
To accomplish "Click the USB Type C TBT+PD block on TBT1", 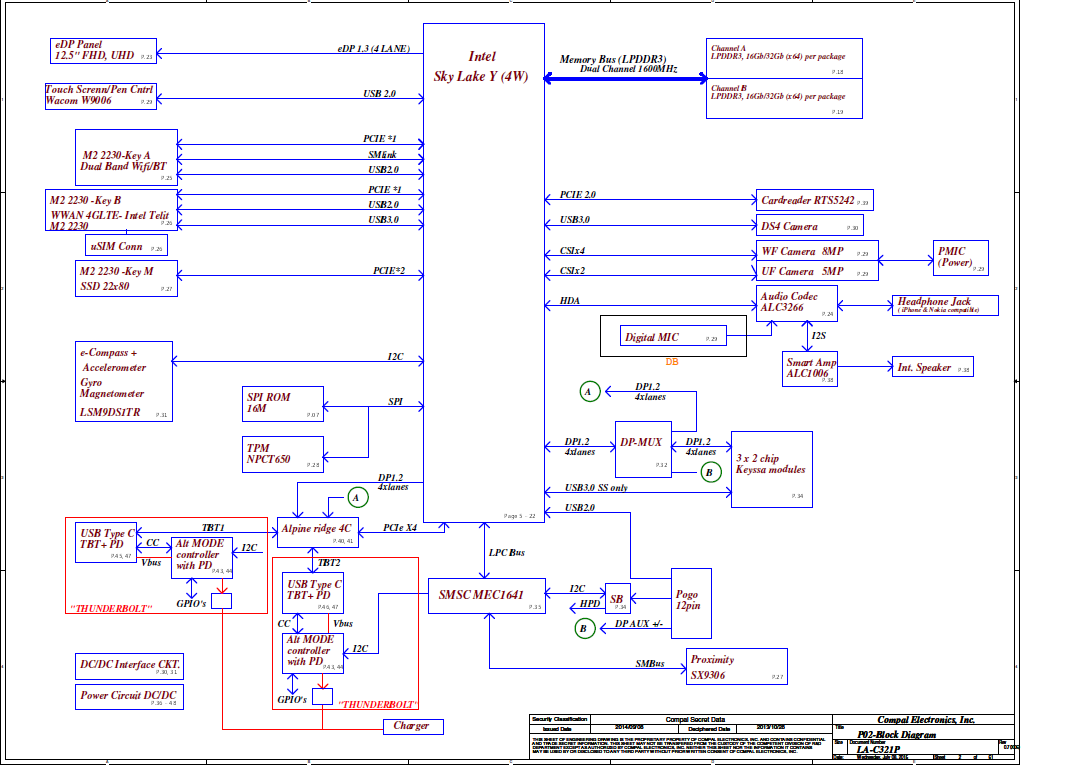I will [106, 542].
